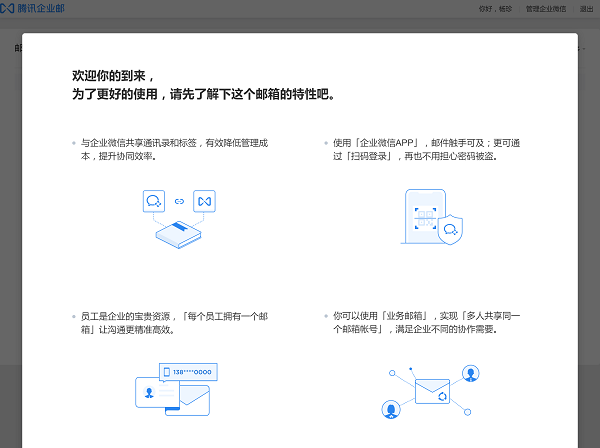Click the link chain icon between apps
Screen dimensions: 600x448
[x=179, y=201]
